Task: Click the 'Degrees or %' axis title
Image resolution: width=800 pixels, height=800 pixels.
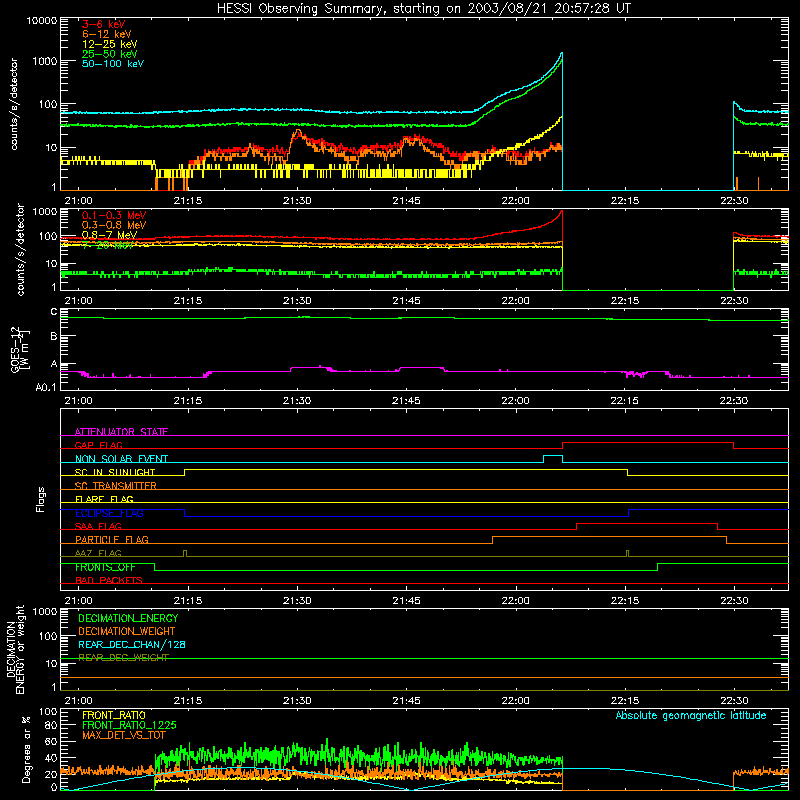Action: coord(26,749)
